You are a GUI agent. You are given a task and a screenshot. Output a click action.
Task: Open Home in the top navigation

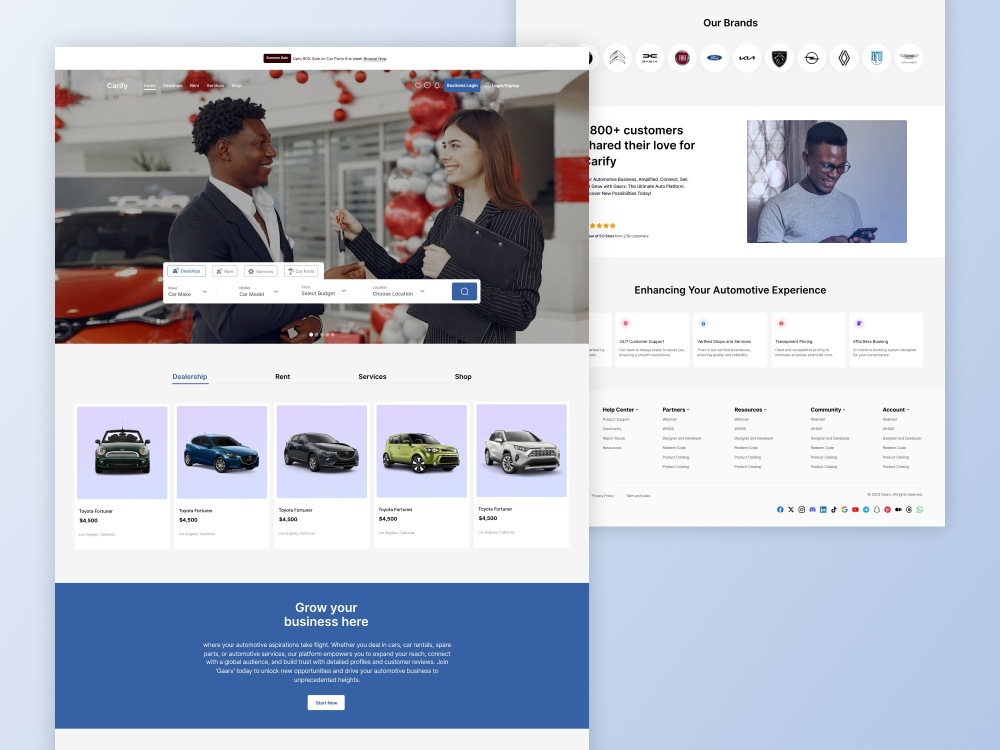[149, 85]
